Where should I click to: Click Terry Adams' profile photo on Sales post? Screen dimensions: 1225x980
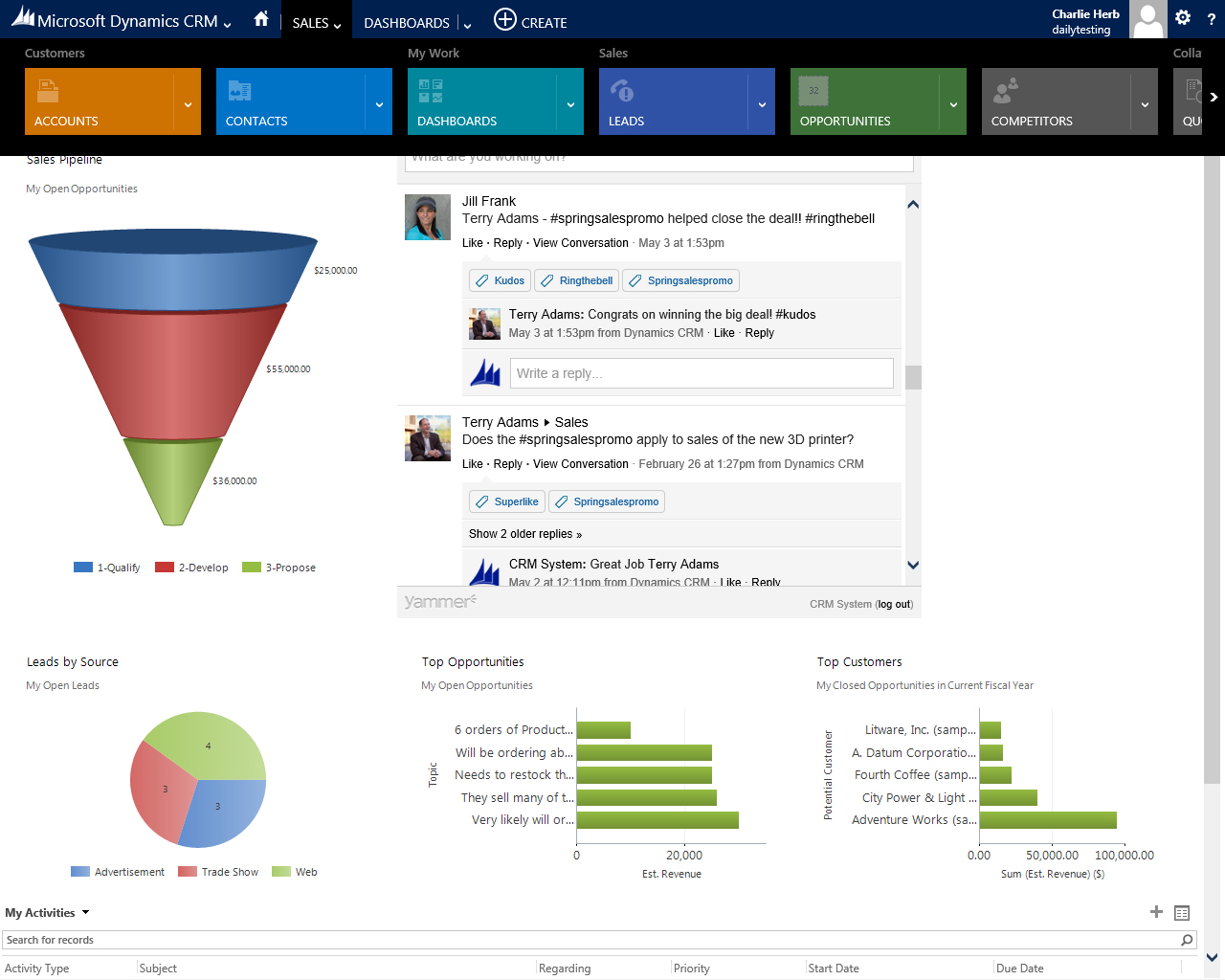pyautogui.click(x=428, y=438)
